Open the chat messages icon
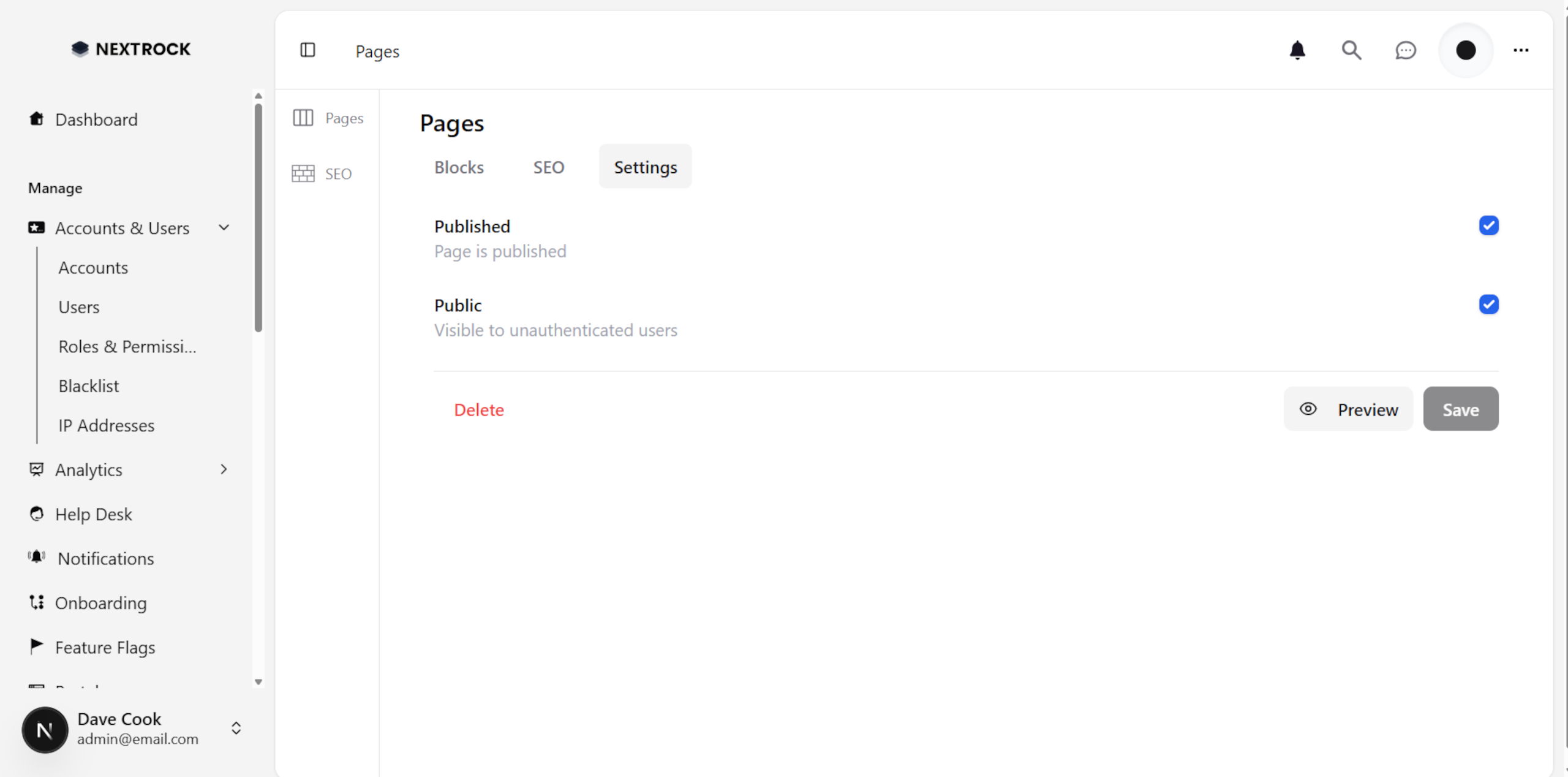The image size is (1568, 777). (1405, 50)
